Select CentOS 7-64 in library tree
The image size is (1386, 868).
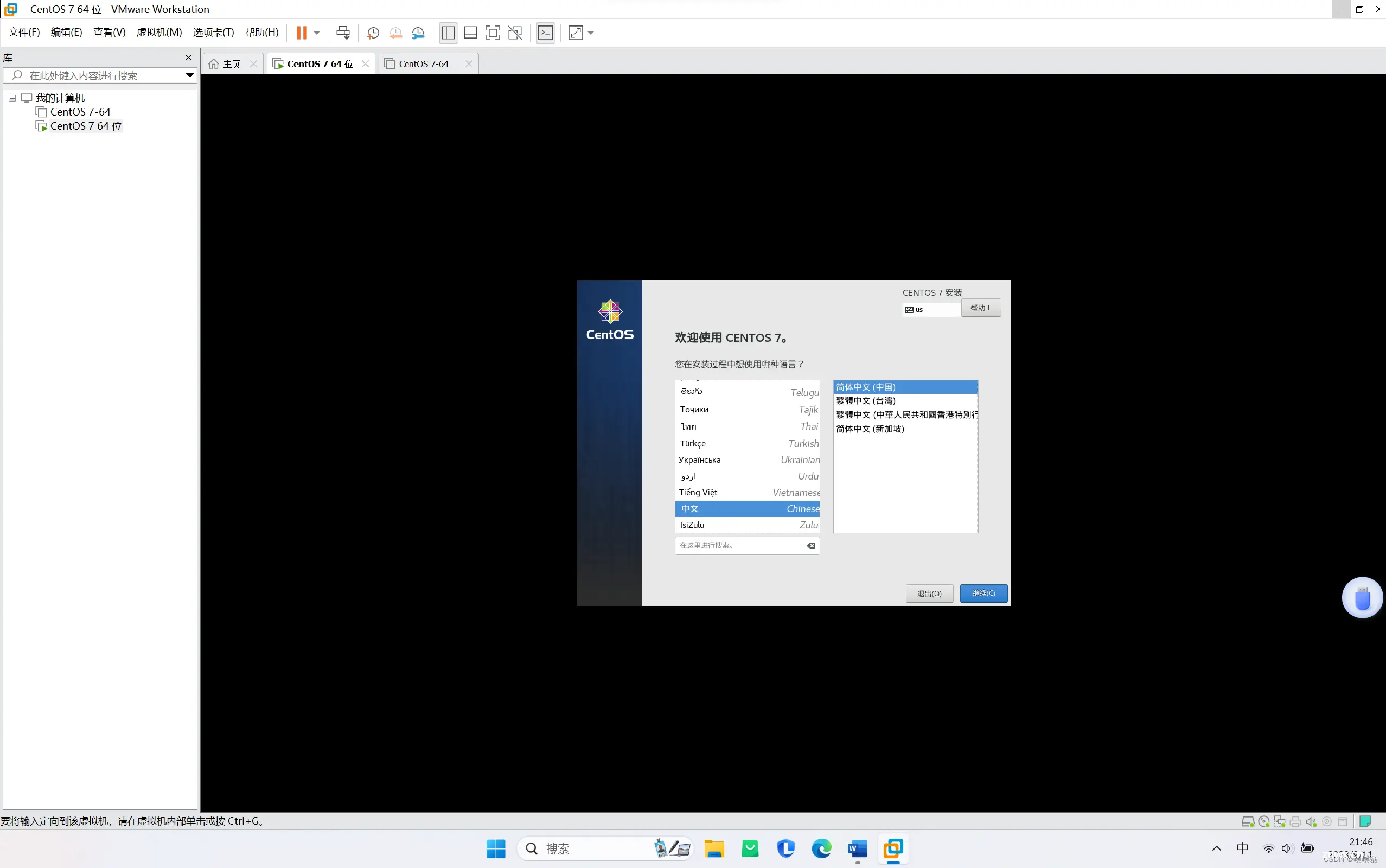80,112
